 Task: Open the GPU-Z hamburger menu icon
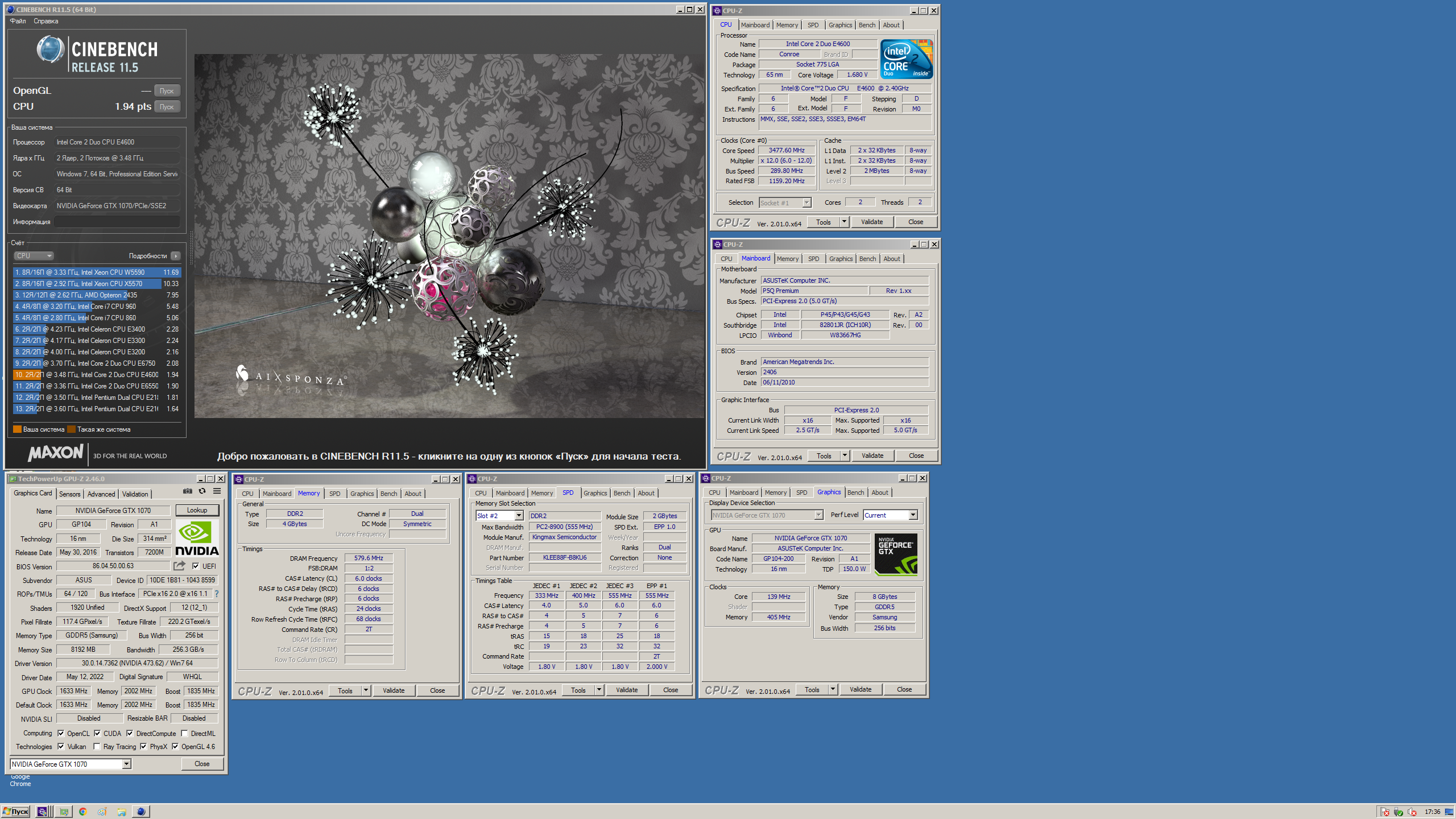pos(217,491)
